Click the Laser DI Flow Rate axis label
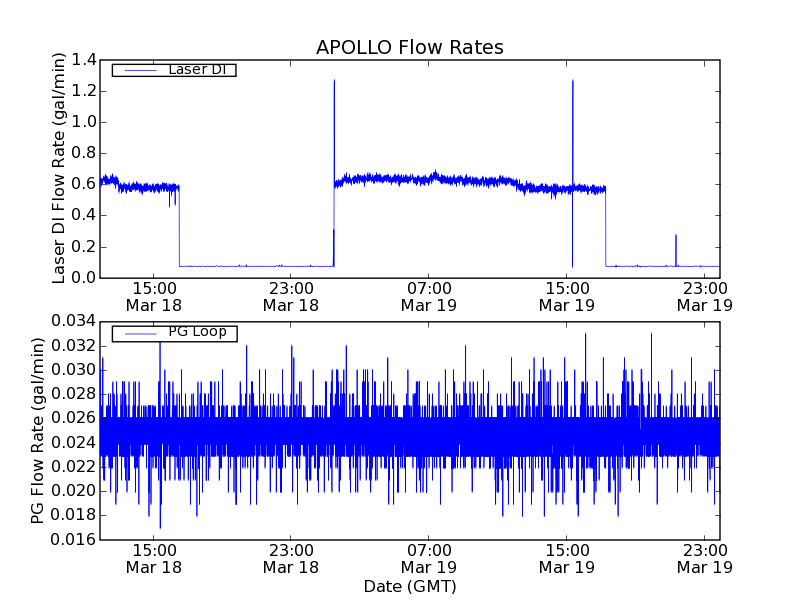The image size is (800, 600). (59, 168)
